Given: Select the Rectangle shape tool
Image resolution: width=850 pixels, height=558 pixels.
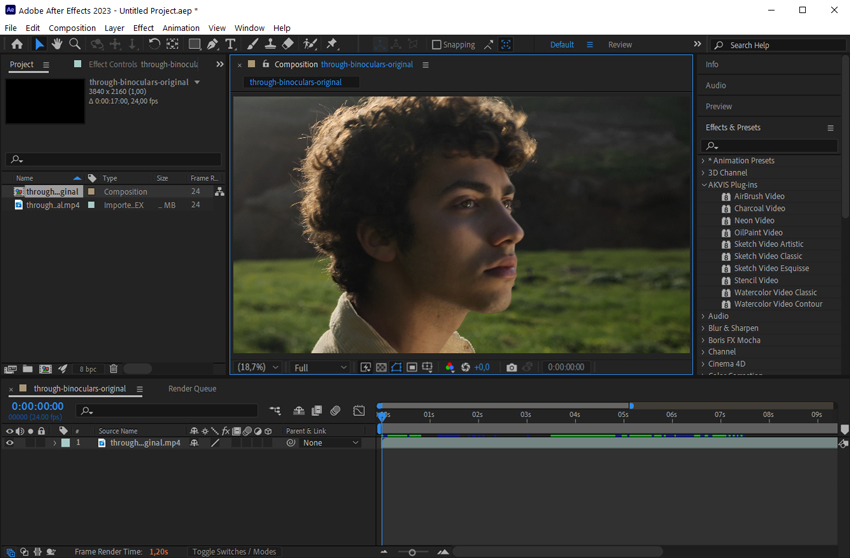Looking at the screenshot, I should [194, 44].
